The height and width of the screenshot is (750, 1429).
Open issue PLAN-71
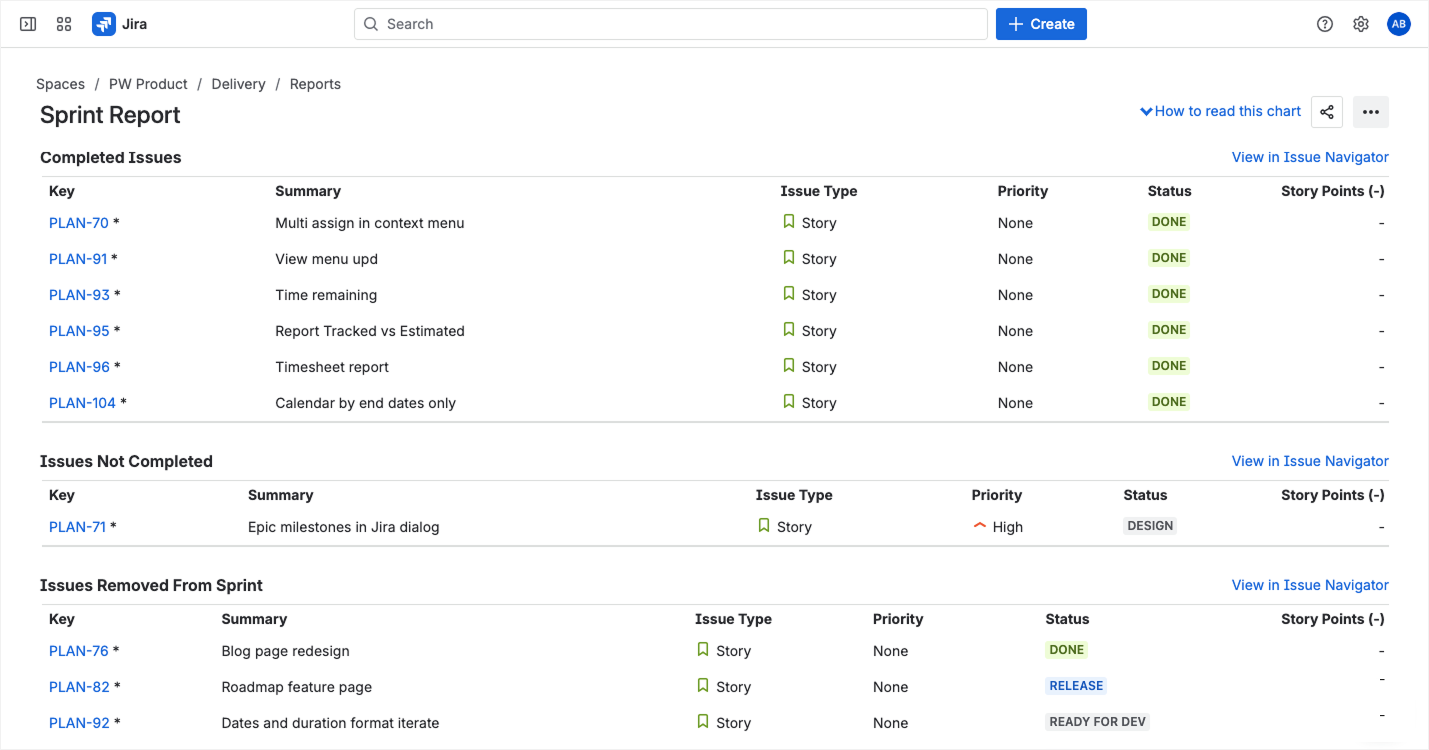click(77, 527)
